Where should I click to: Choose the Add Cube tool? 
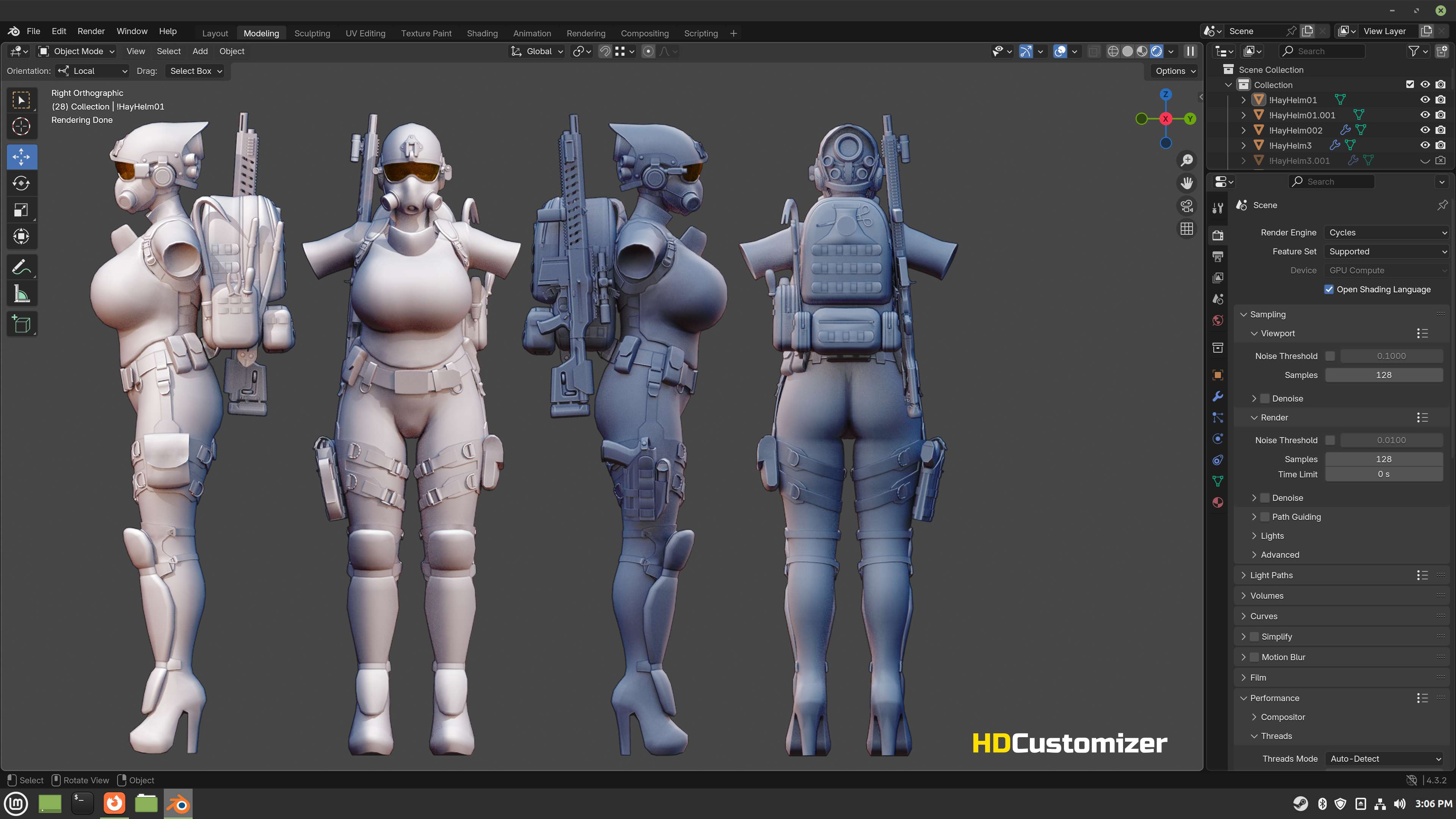click(22, 325)
